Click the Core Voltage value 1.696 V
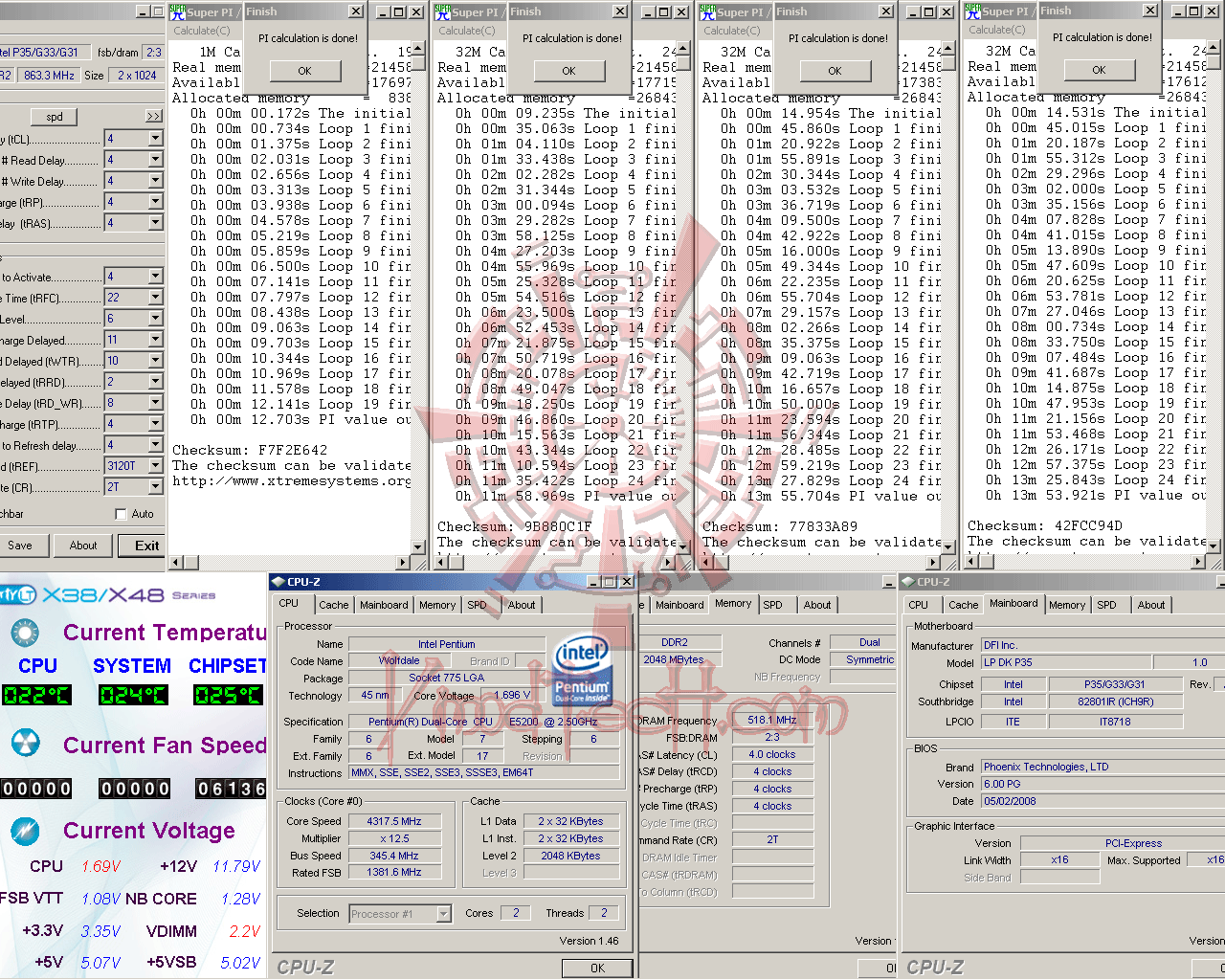 tap(512, 696)
